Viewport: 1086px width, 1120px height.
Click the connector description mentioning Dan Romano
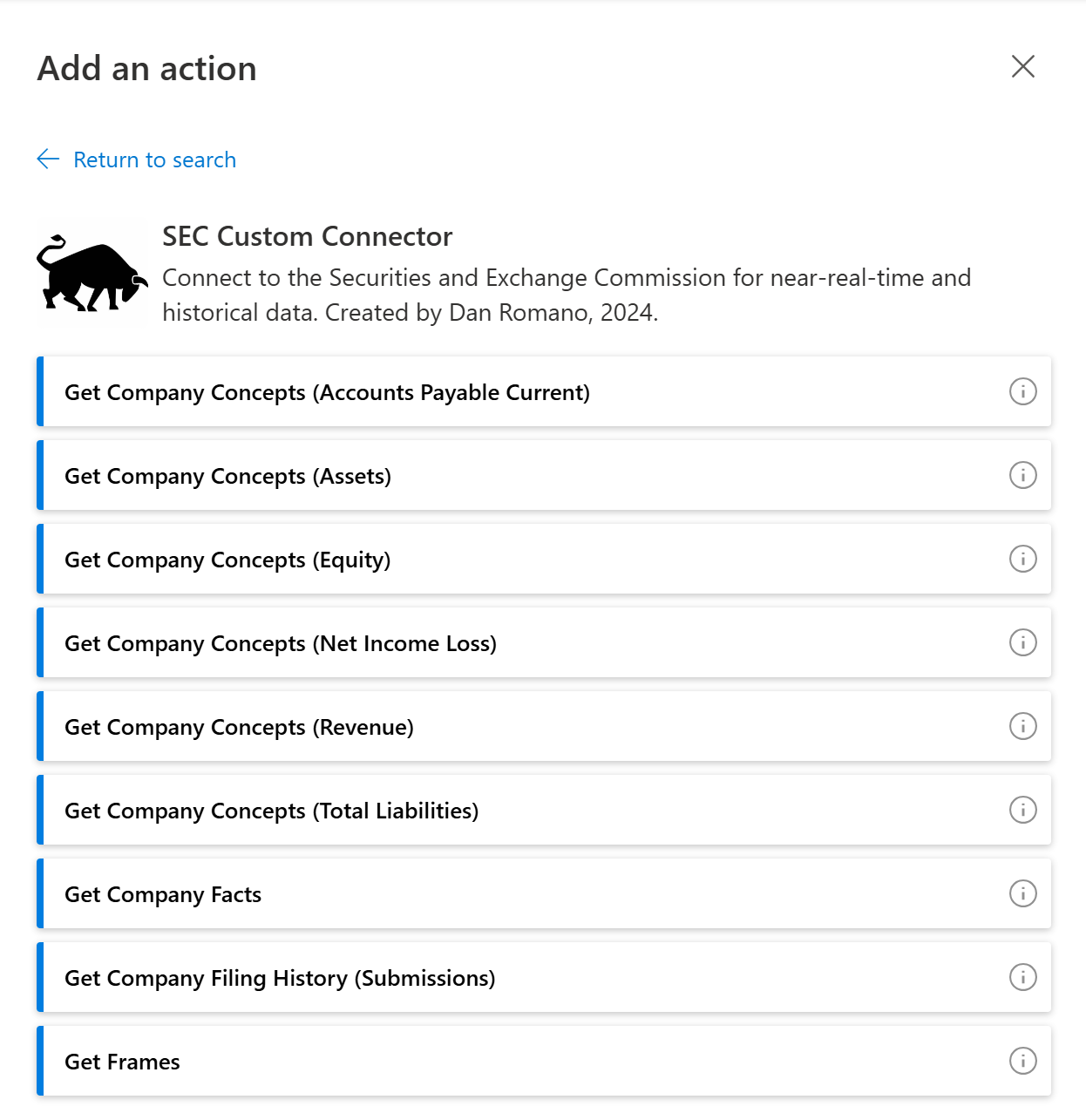567,295
